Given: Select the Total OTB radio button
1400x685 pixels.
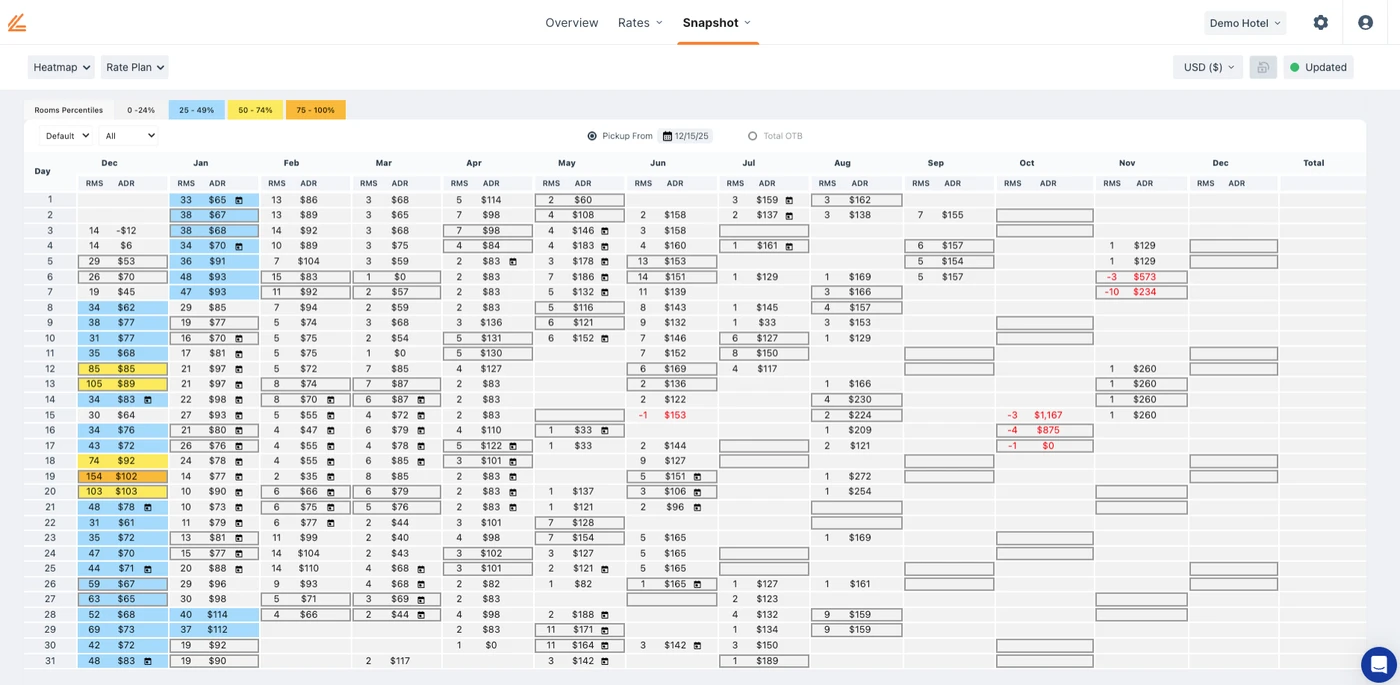Looking at the screenshot, I should (x=751, y=135).
